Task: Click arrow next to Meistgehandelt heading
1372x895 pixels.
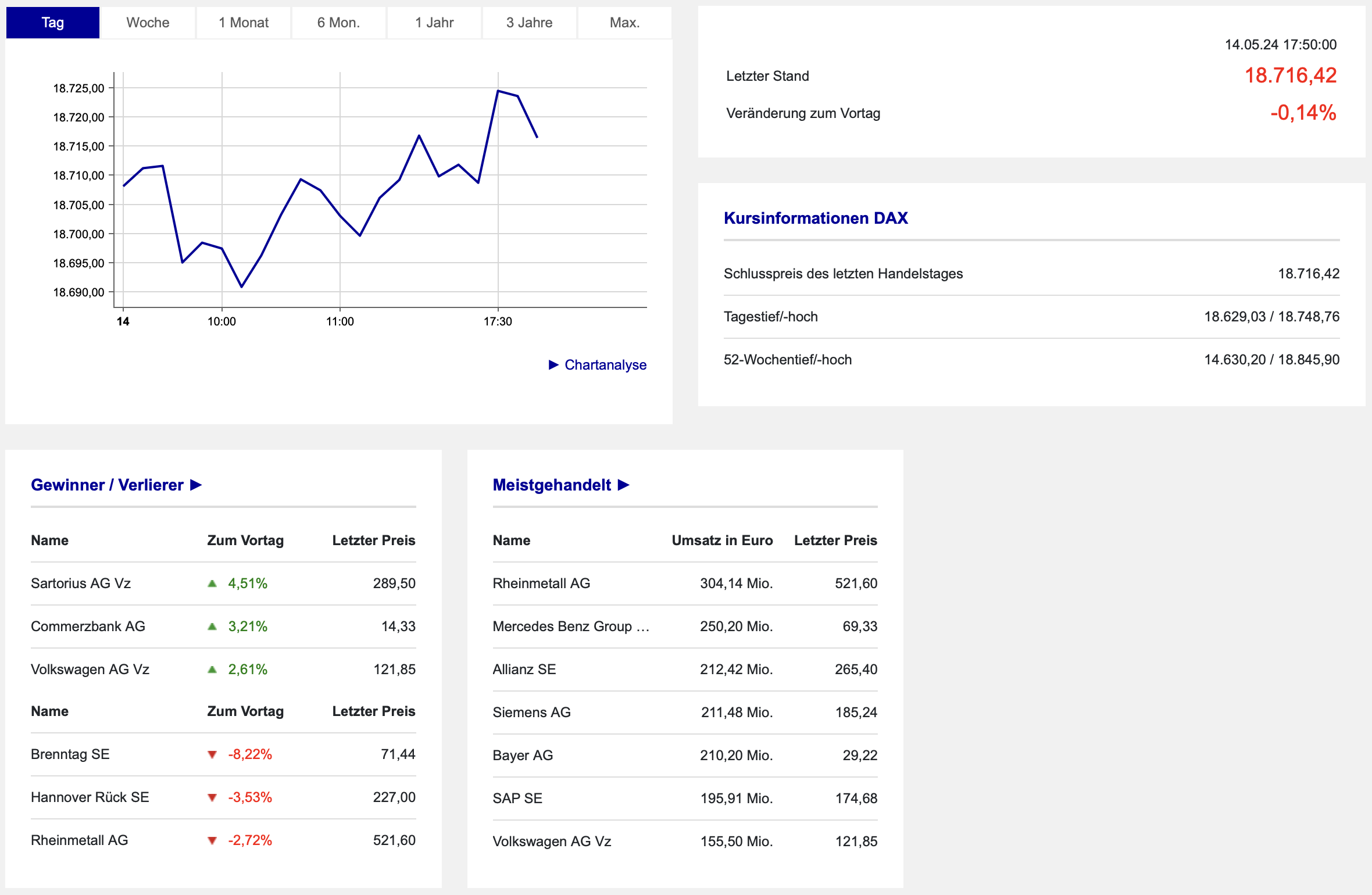Action: [x=624, y=485]
